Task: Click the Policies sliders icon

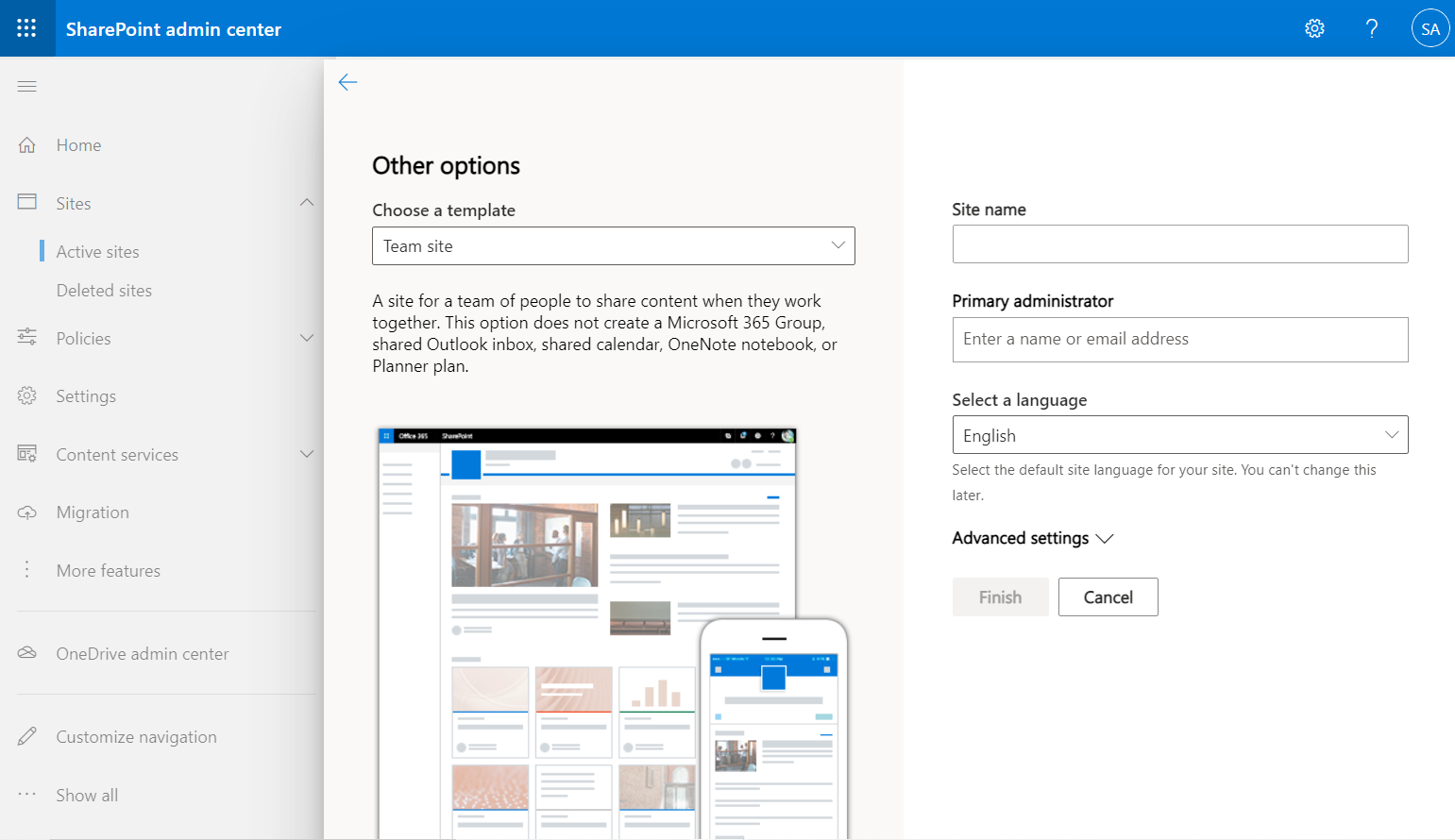Action: pos(27,337)
